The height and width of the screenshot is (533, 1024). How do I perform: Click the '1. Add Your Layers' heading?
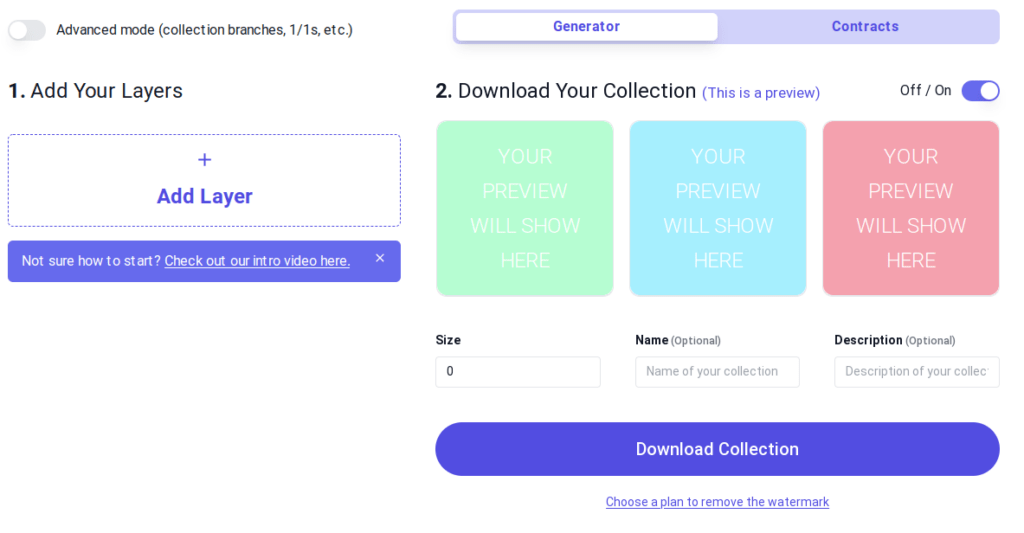point(95,91)
